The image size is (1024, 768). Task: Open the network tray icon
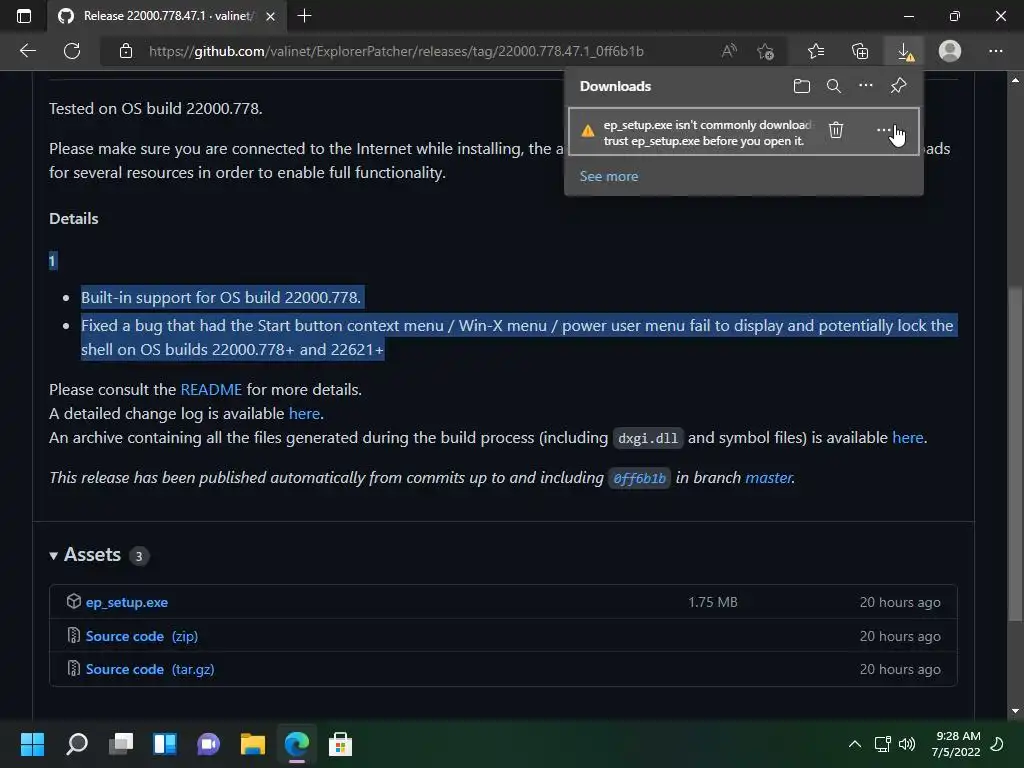click(x=883, y=744)
